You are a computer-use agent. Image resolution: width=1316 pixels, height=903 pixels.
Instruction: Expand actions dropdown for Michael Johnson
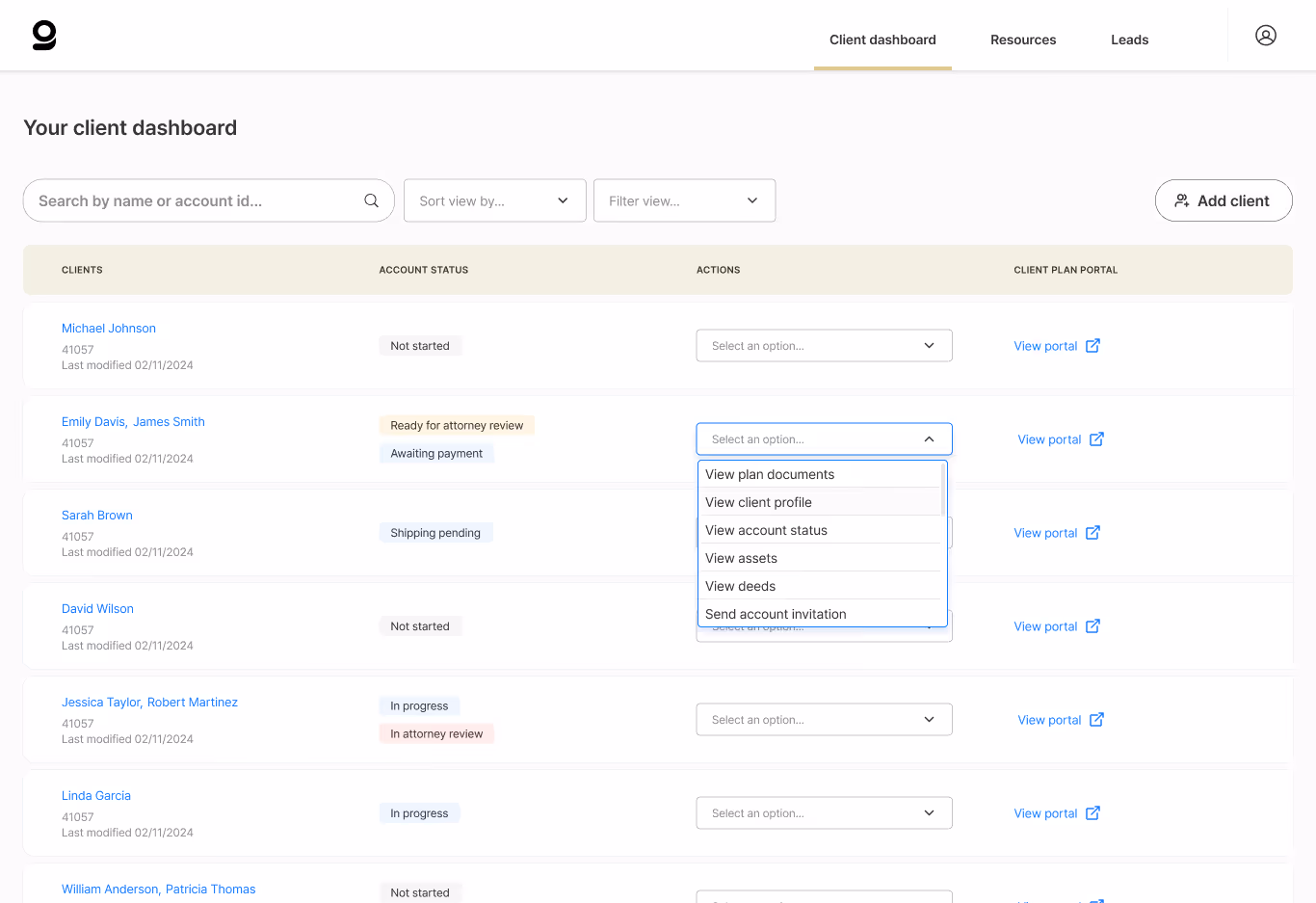[x=824, y=346]
